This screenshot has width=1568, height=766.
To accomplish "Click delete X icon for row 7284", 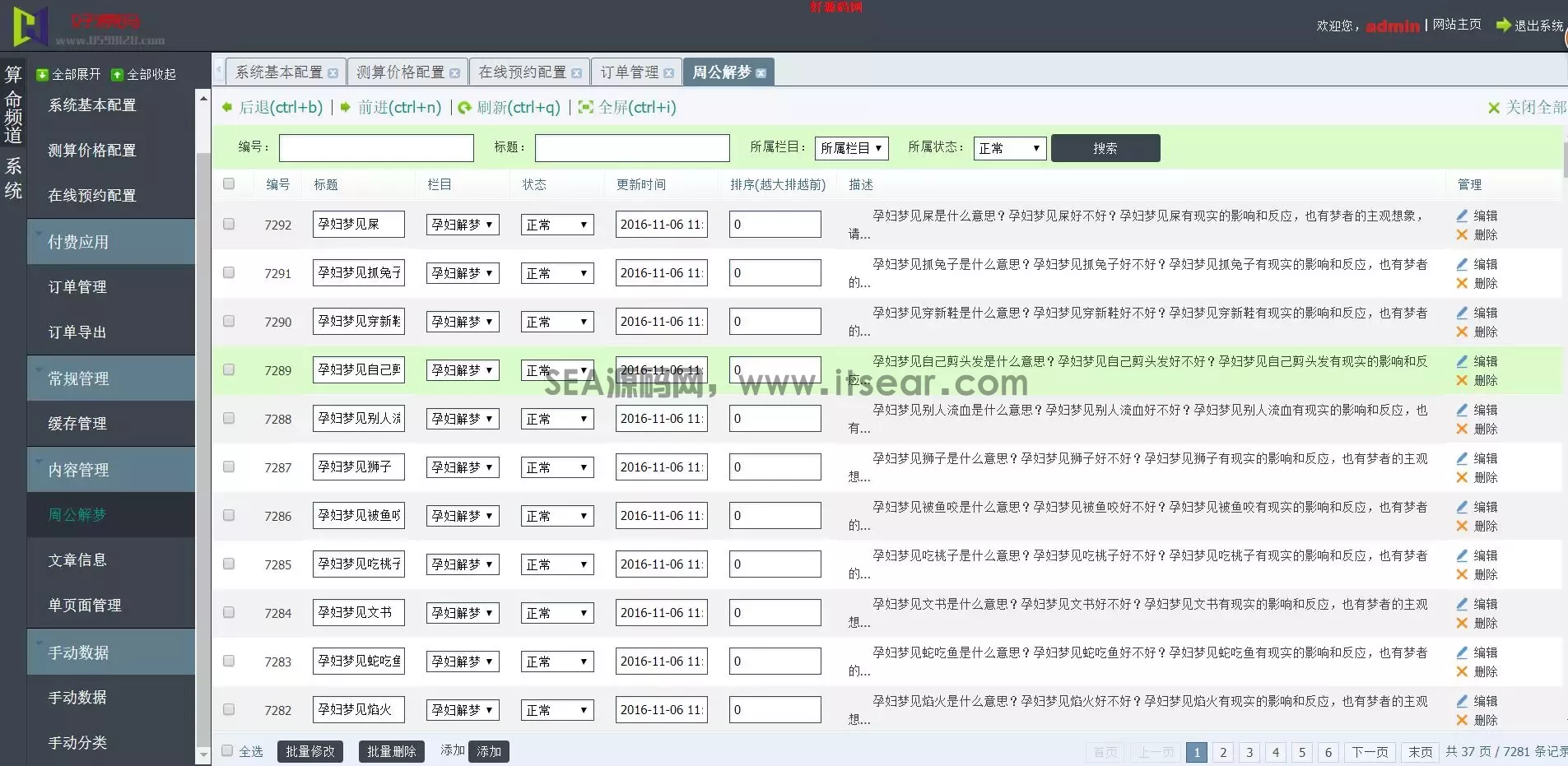I will (x=1462, y=623).
